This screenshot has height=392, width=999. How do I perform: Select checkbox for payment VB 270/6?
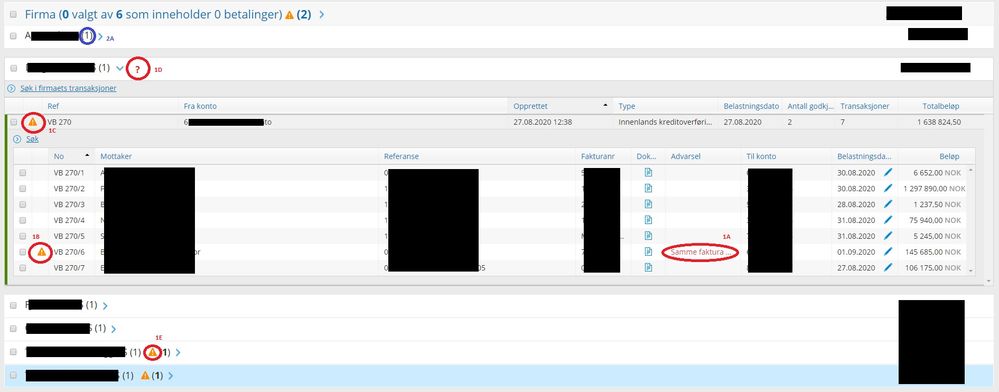coord(23,252)
